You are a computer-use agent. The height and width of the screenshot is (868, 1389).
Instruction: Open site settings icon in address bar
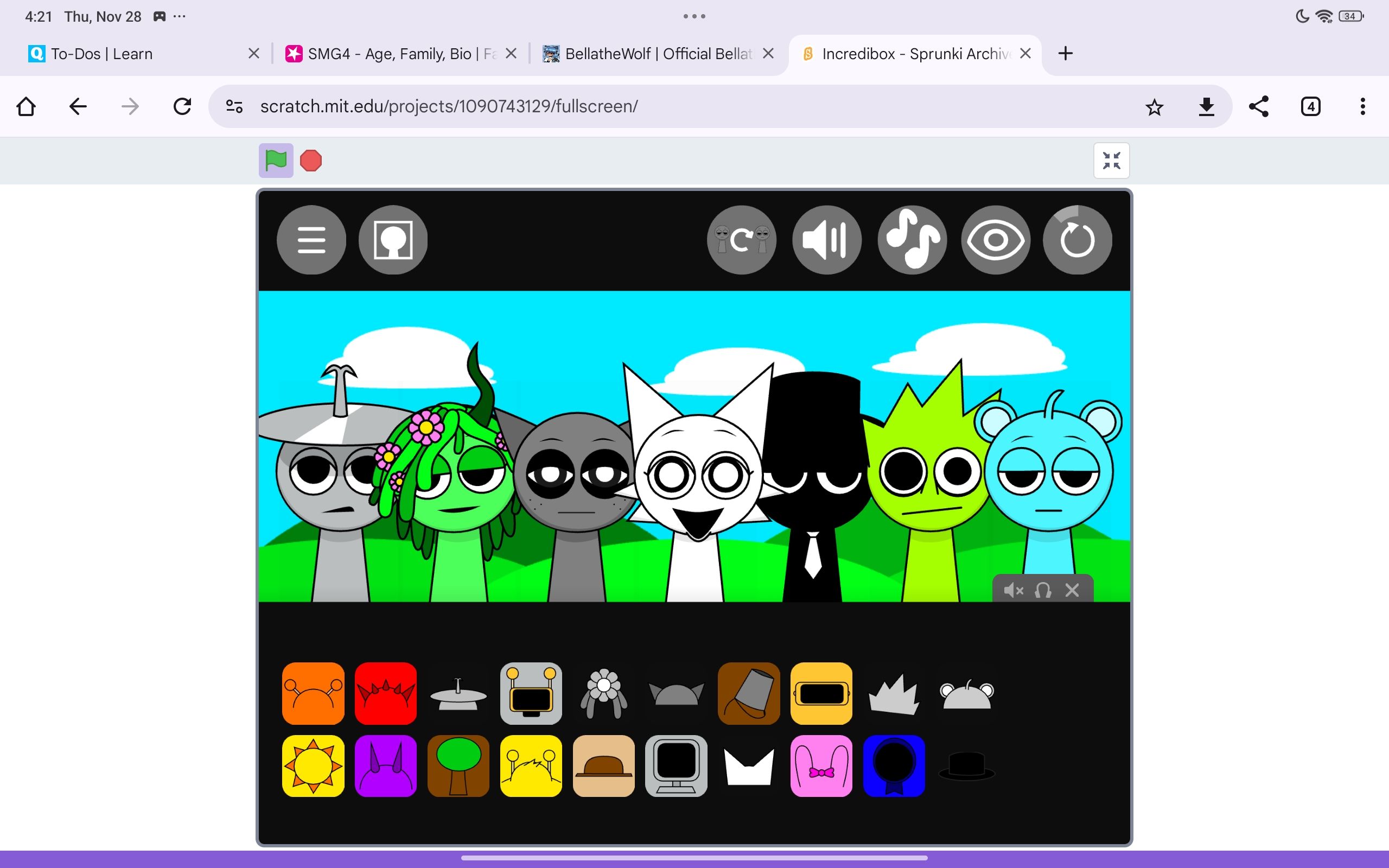(x=234, y=107)
